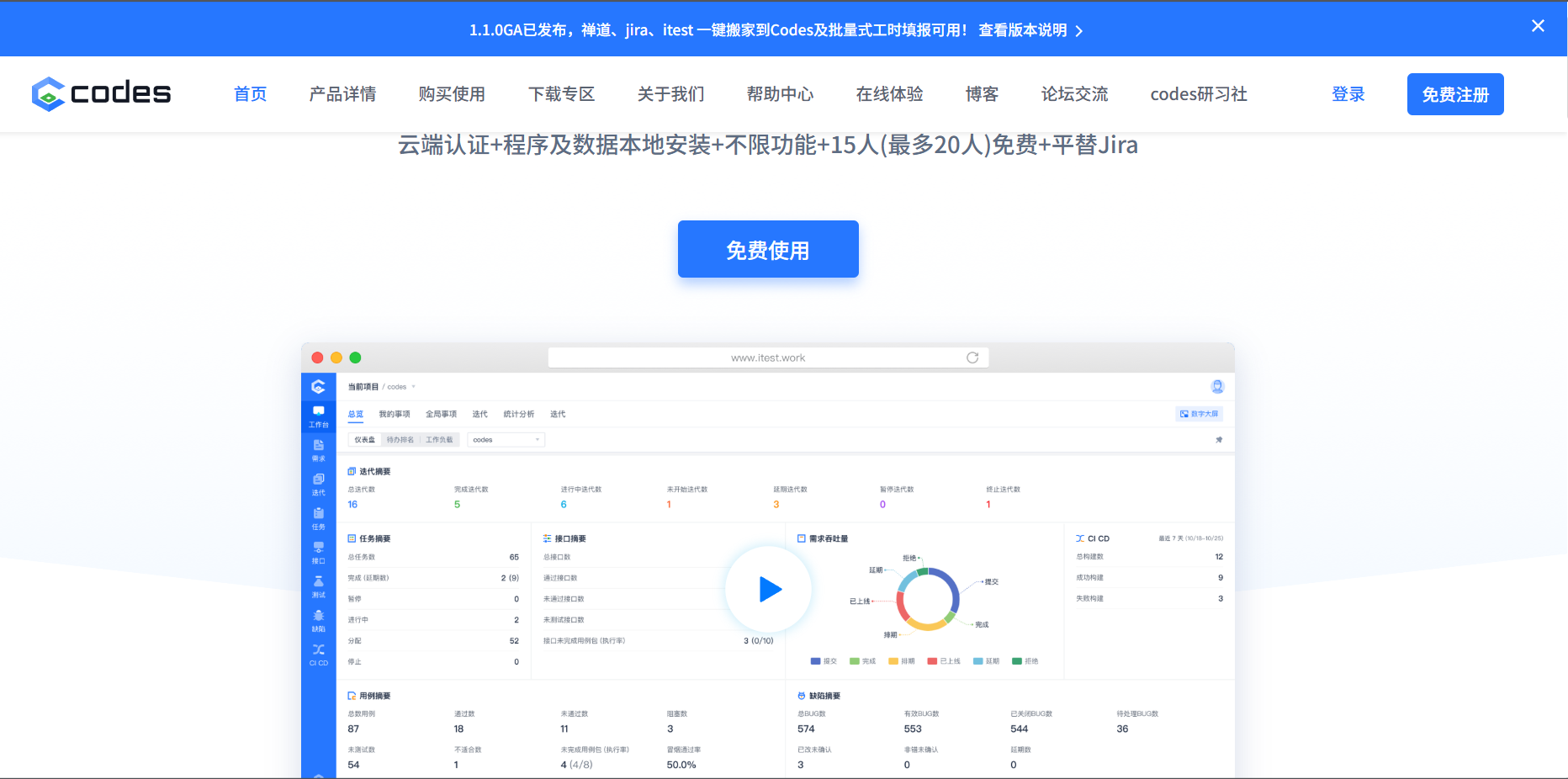
Task: Click the pin icon in dashboard preview
Action: point(1219,440)
